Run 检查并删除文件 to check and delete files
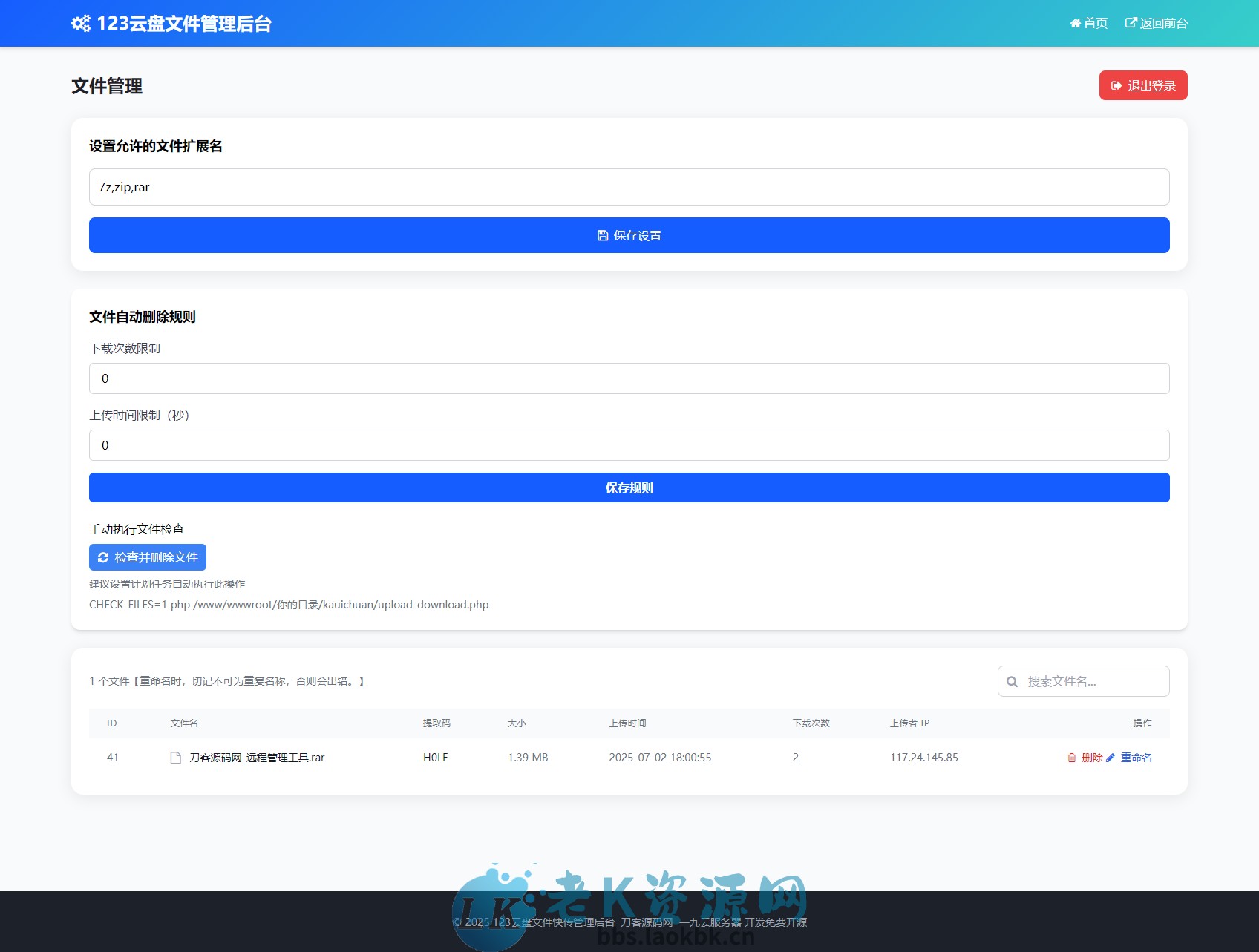1259x952 pixels. 148,557
